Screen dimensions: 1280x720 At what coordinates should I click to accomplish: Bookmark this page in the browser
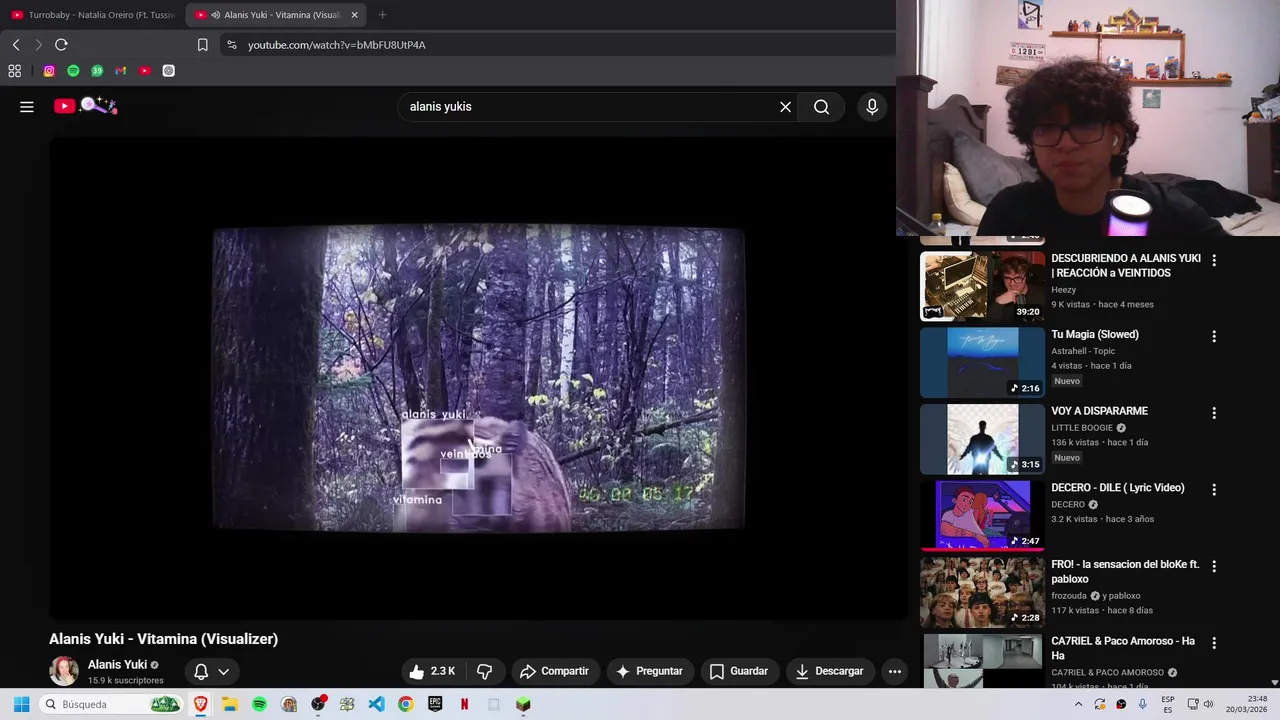click(203, 45)
